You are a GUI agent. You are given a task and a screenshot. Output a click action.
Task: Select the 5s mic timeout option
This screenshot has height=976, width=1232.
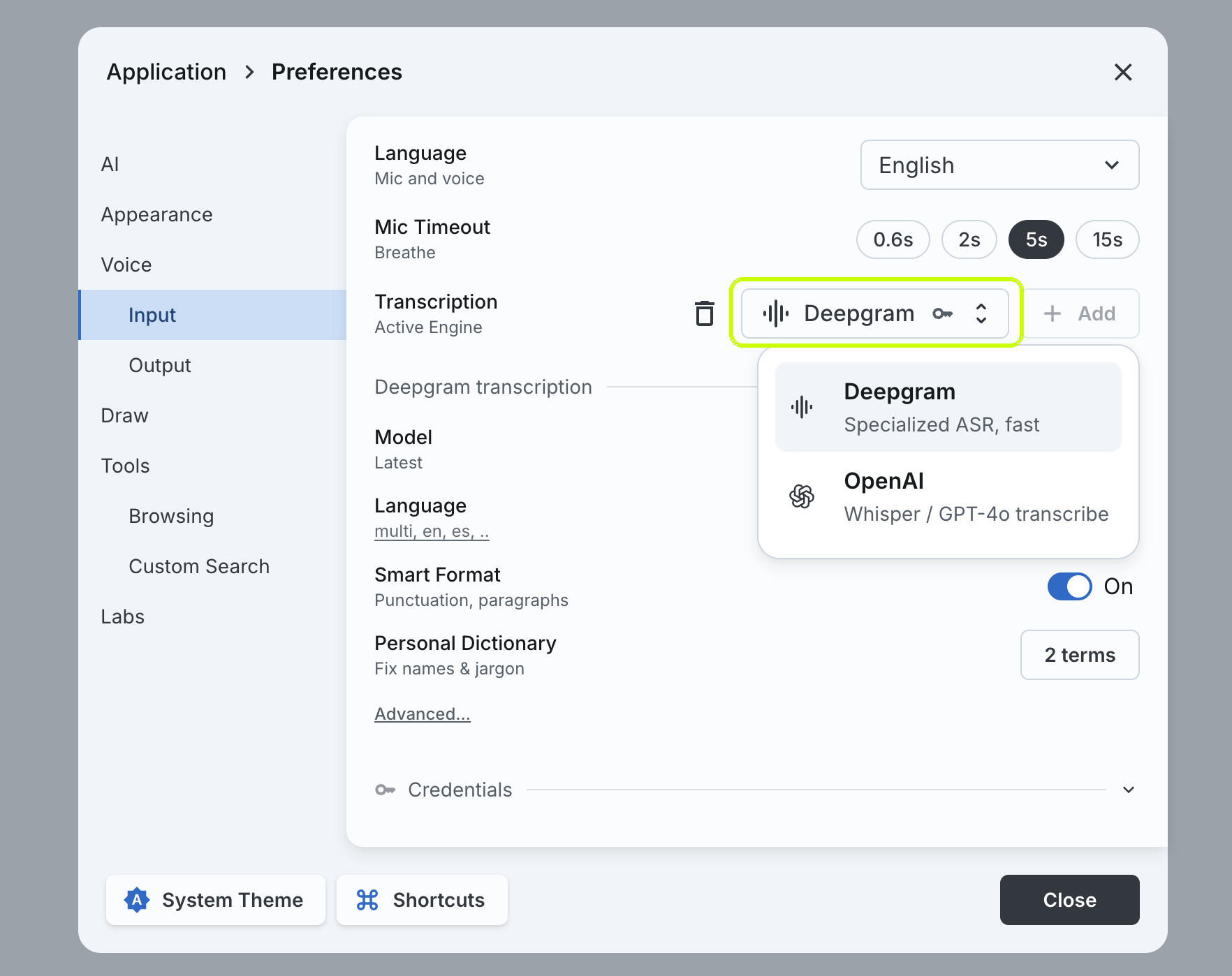pos(1036,239)
